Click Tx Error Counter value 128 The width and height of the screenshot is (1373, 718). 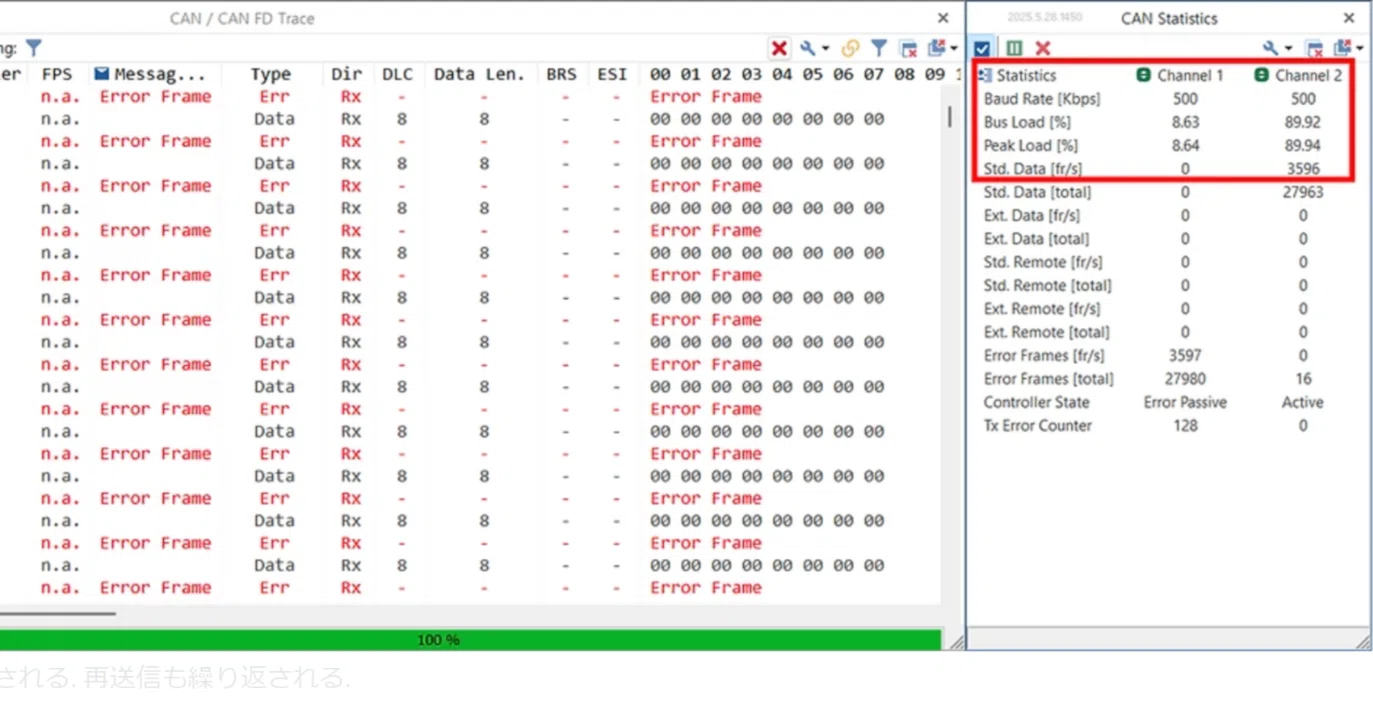point(1185,425)
